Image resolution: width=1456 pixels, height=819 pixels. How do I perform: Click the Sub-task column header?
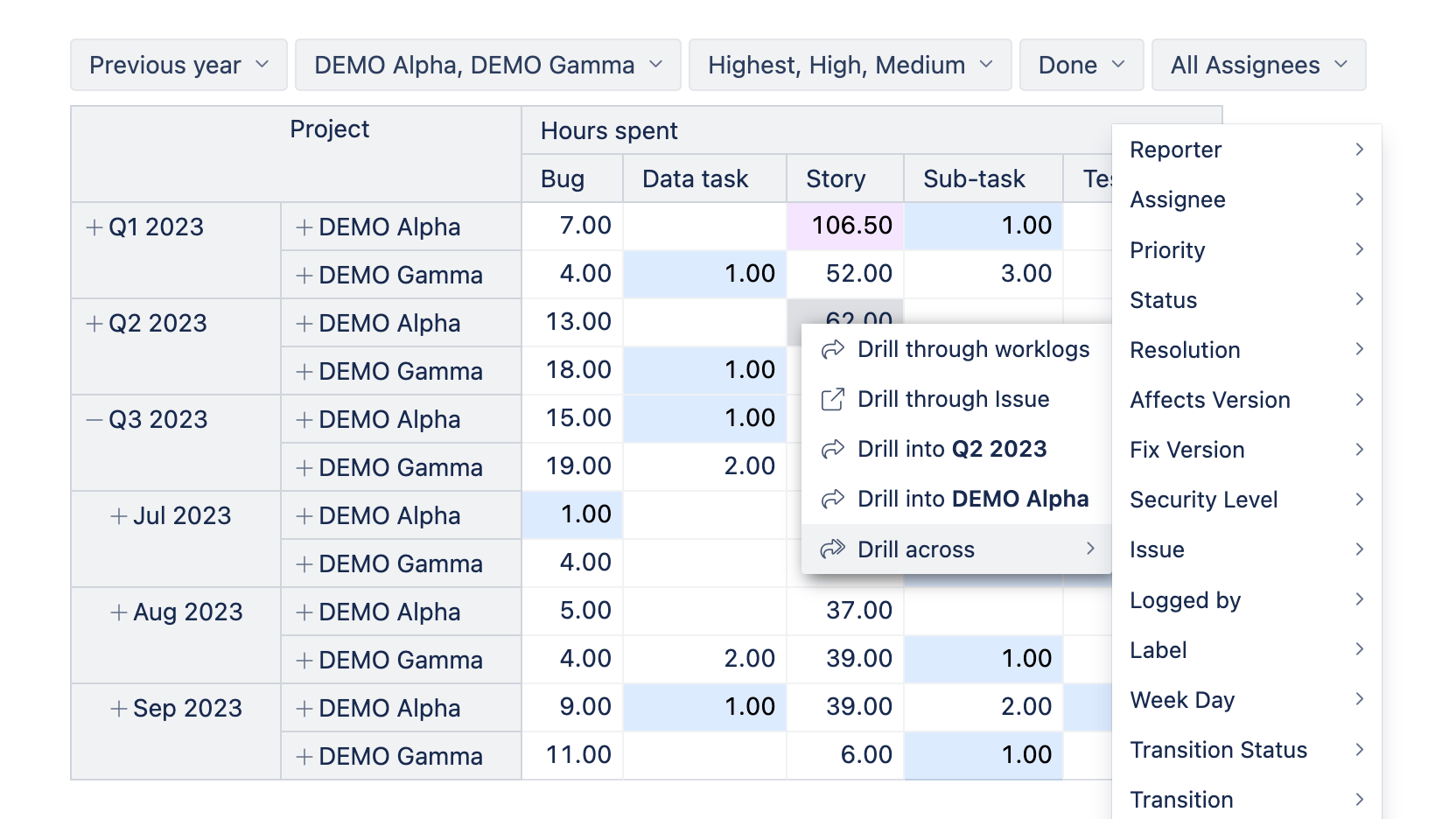point(983,178)
